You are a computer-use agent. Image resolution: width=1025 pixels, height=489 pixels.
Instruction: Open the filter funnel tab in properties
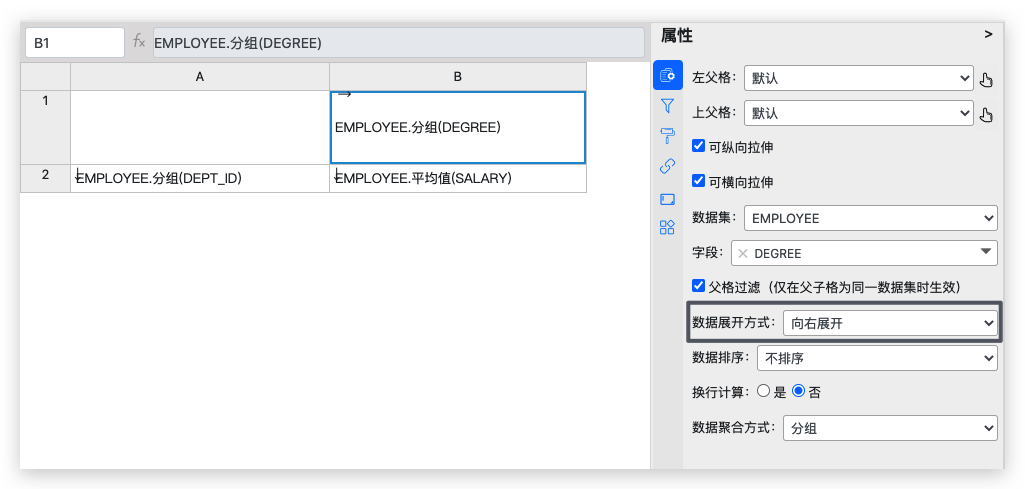pyautogui.click(x=667, y=105)
